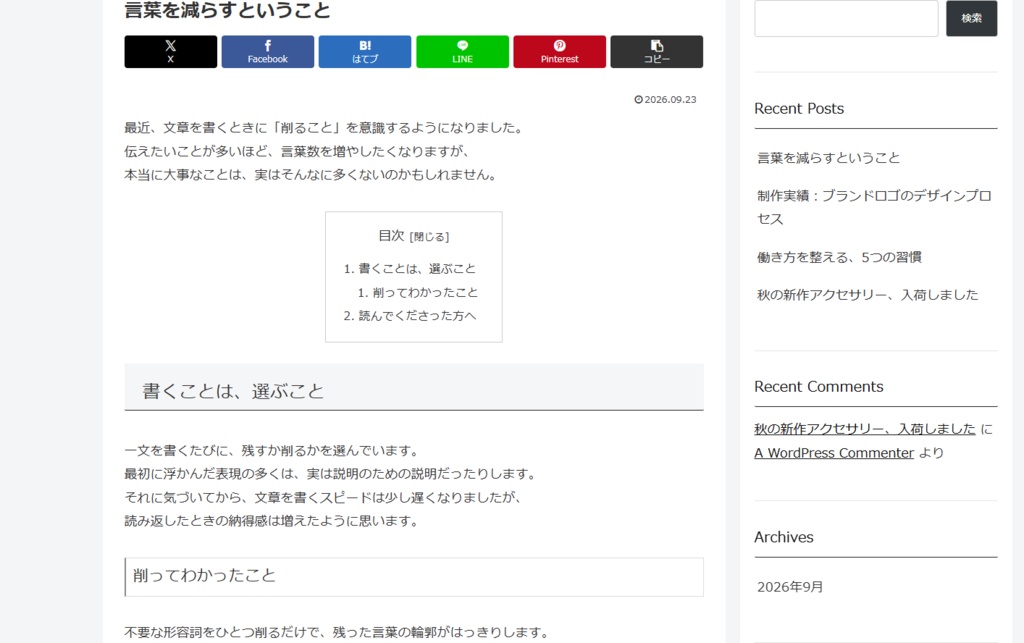Click the Recent Comments widget heading

(818, 386)
